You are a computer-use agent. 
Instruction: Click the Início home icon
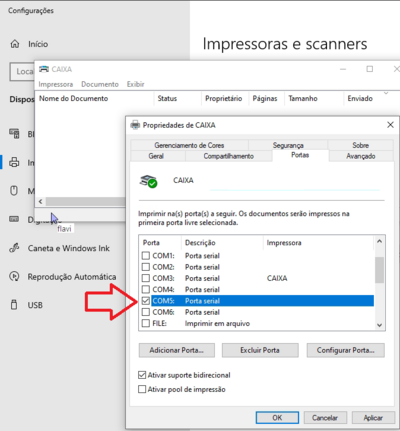(x=15, y=44)
